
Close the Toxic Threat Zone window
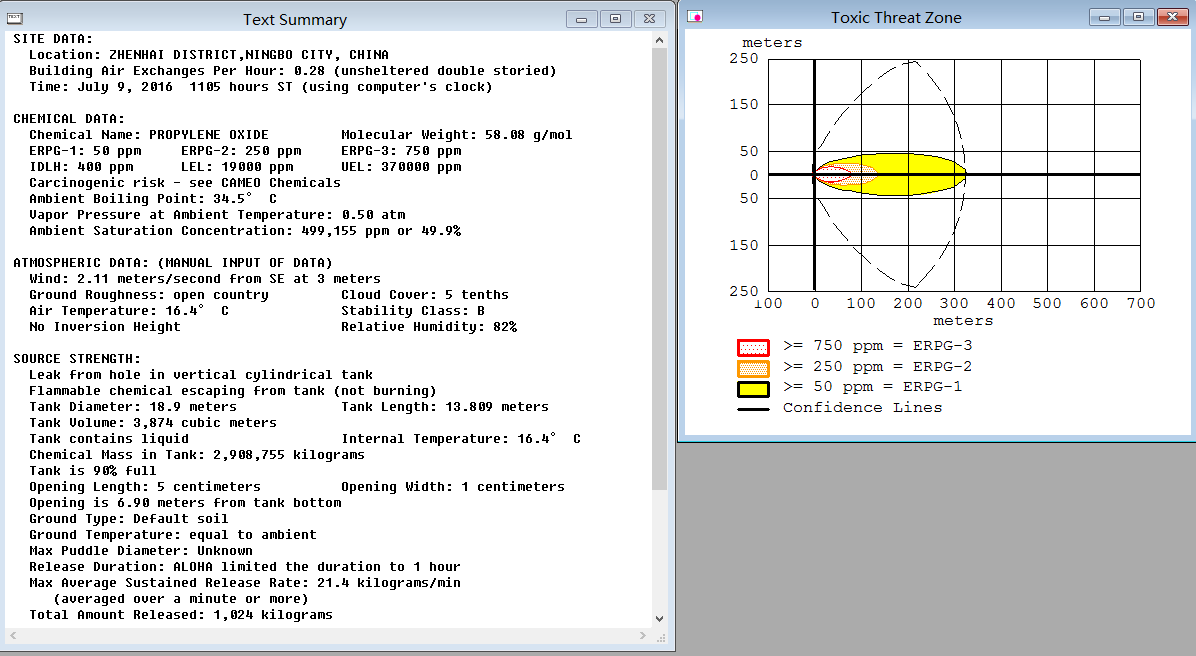tap(1173, 17)
